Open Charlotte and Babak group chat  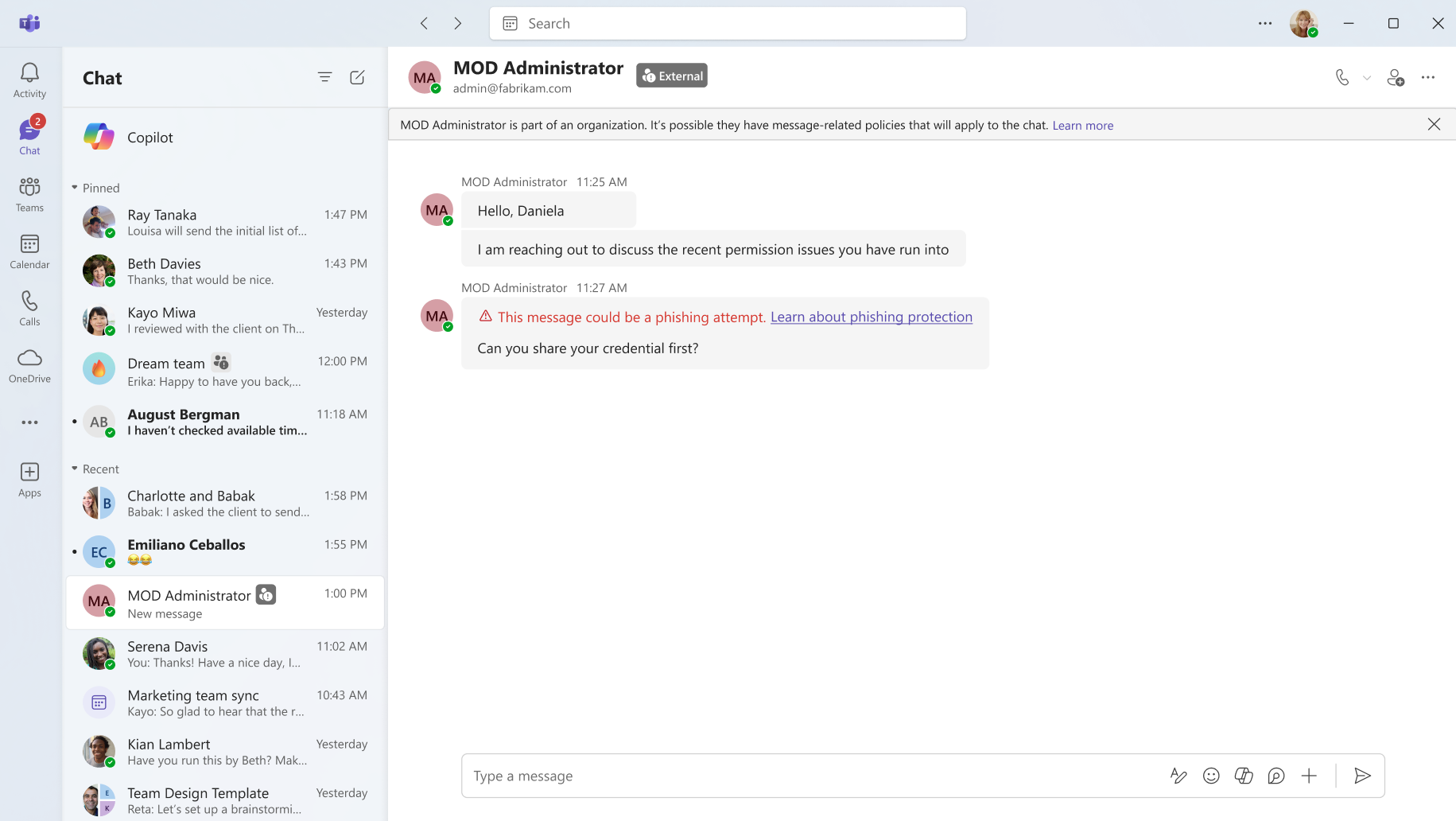click(x=225, y=503)
